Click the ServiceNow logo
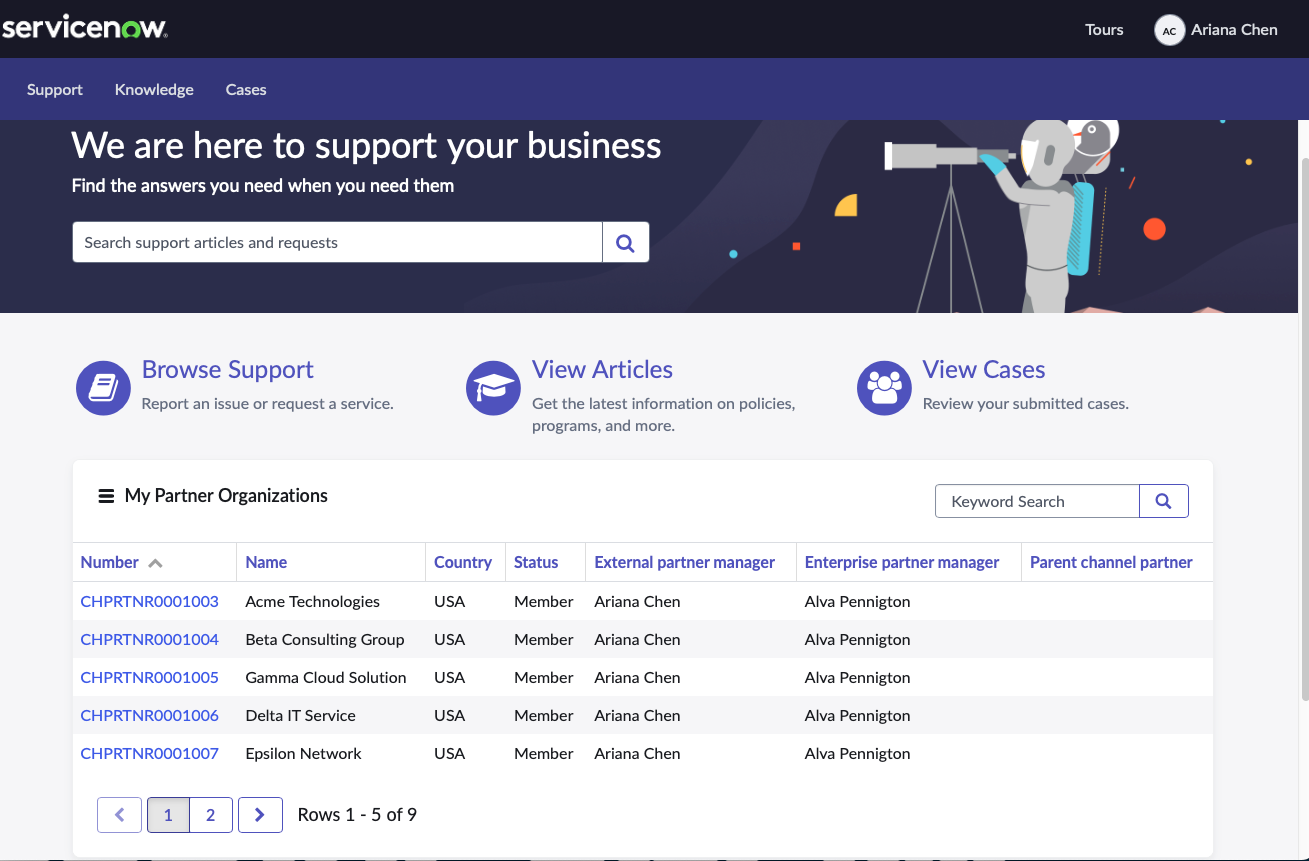Image resolution: width=1309 pixels, height=861 pixels. [84, 28]
